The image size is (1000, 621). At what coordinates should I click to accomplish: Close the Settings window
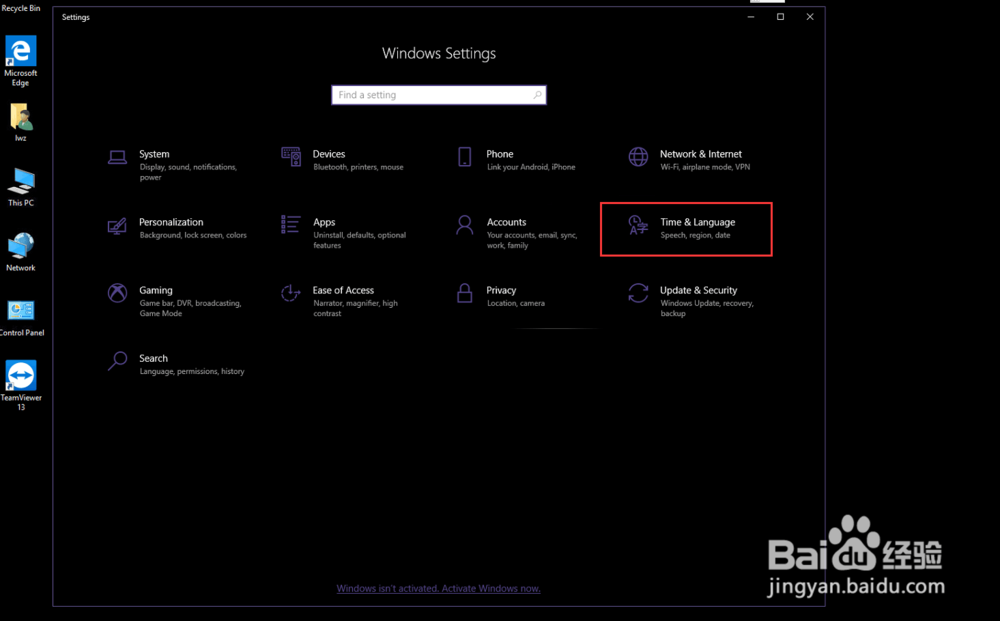(x=810, y=17)
